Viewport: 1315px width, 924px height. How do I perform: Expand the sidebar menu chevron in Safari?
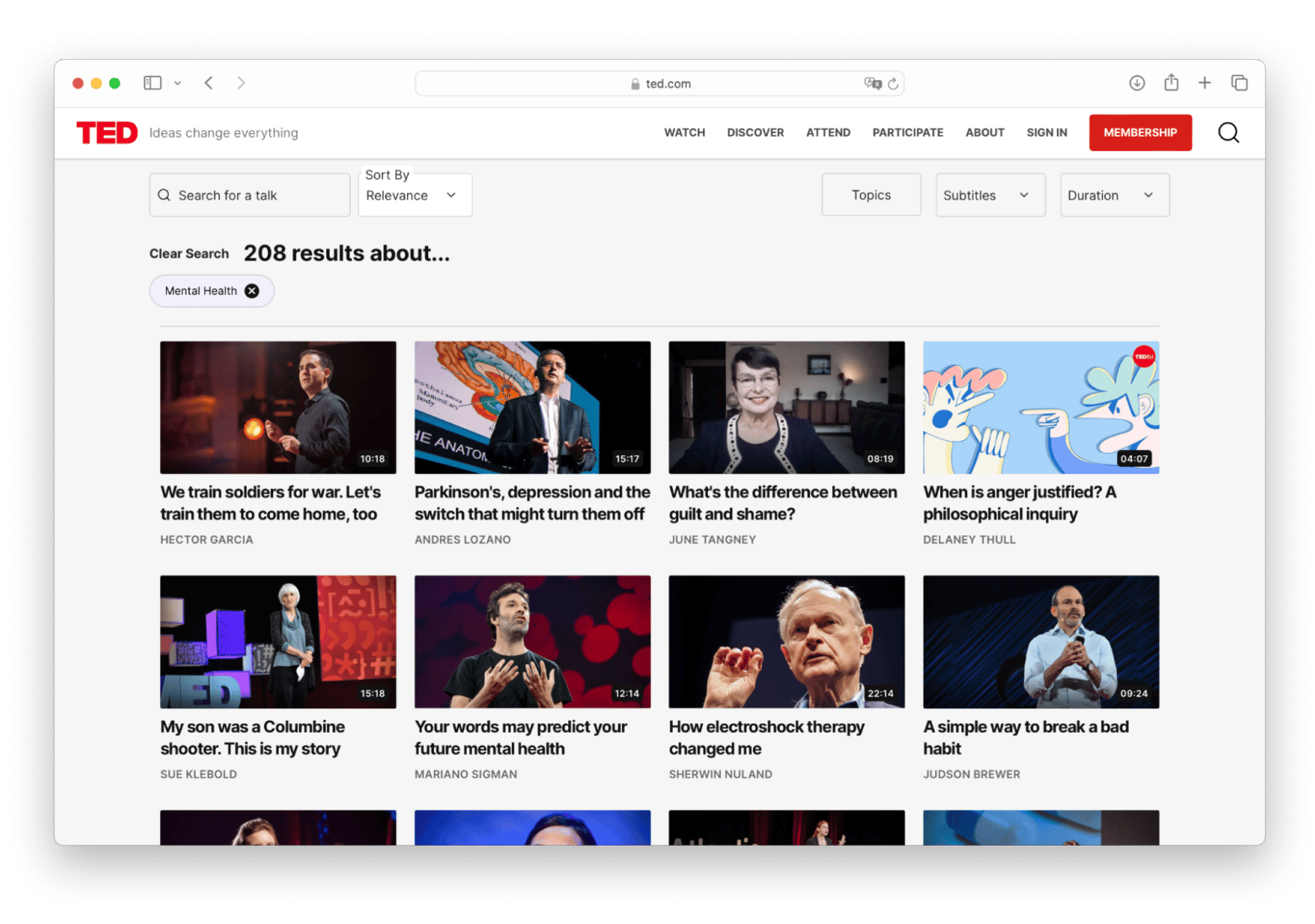pos(178,83)
